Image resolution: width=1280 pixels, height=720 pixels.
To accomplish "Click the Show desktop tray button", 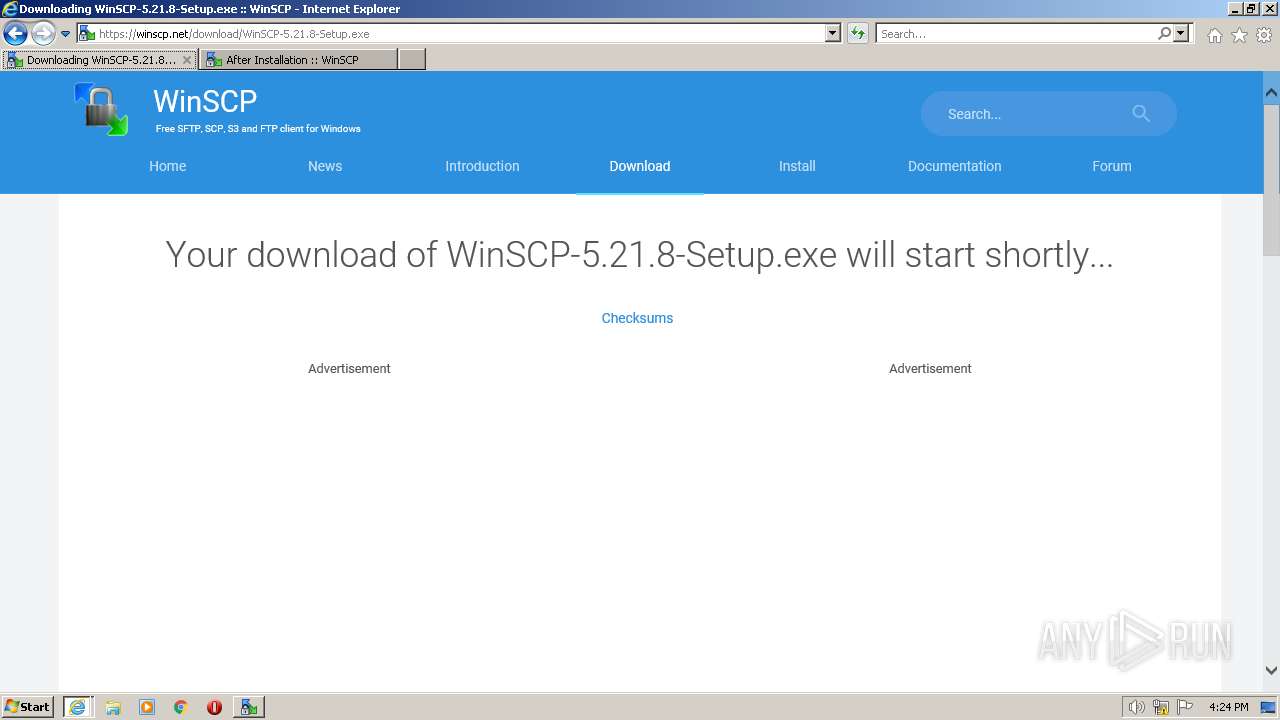I will [x=1269, y=707].
